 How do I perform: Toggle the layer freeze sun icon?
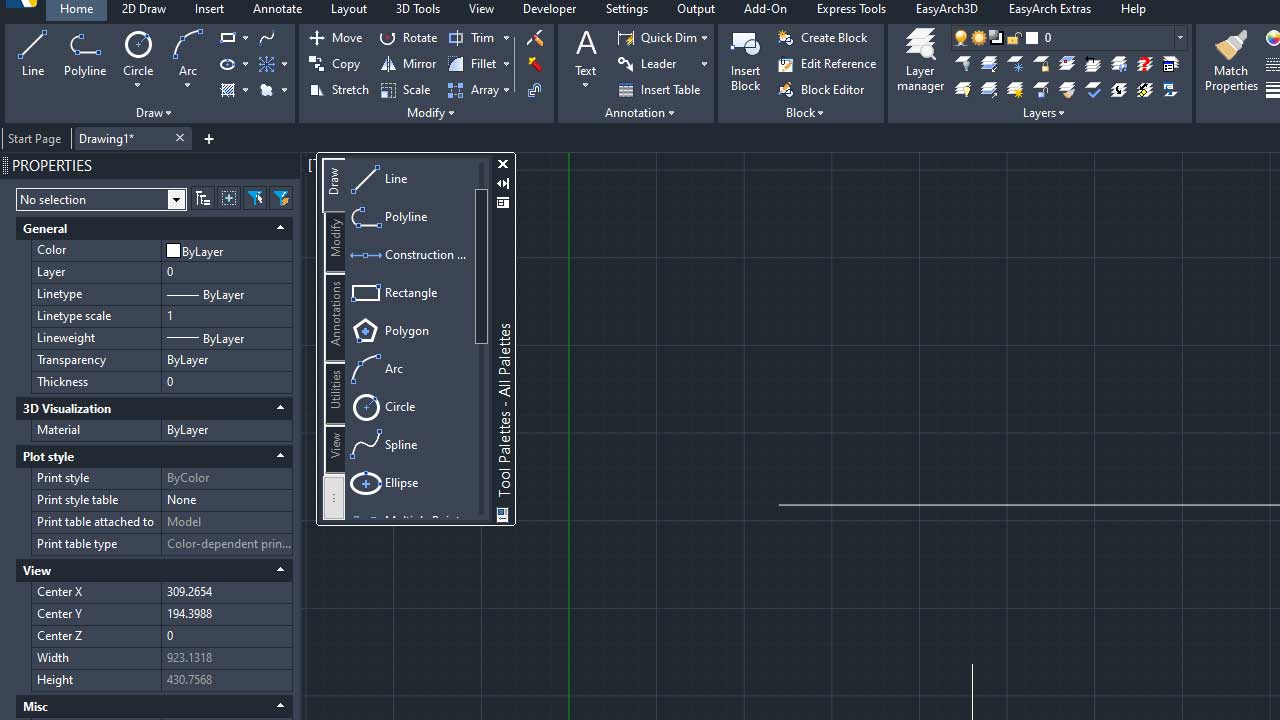(979, 38)
